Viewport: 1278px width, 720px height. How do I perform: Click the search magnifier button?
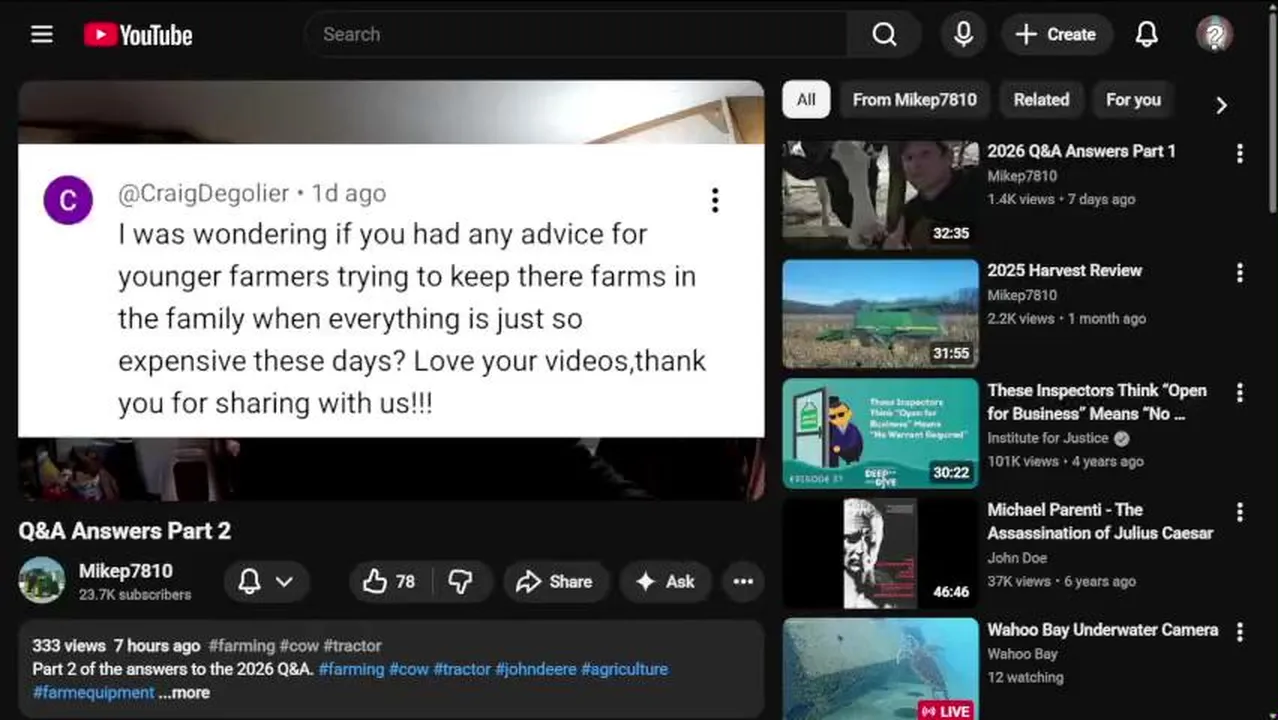point(884,34)
